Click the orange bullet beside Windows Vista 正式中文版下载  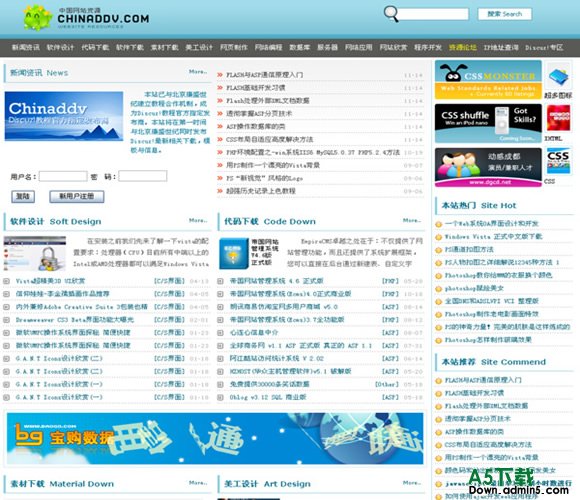(438, 237)
